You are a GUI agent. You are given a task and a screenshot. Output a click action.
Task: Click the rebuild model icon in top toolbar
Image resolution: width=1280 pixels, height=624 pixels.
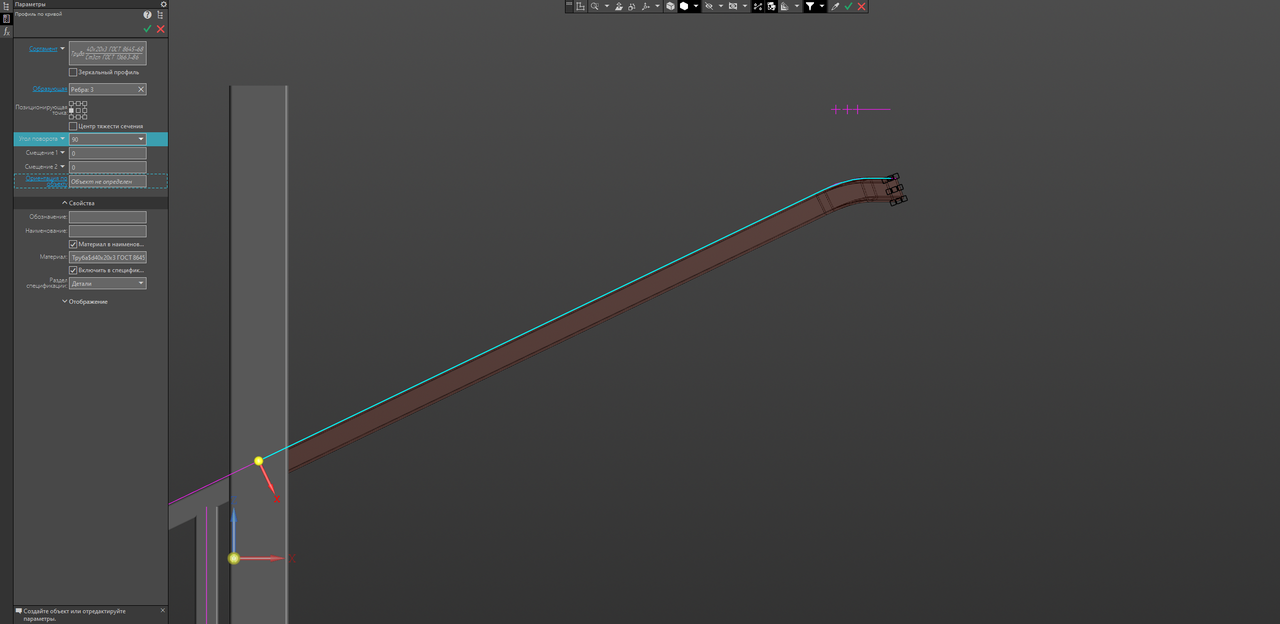click(772, 6)
